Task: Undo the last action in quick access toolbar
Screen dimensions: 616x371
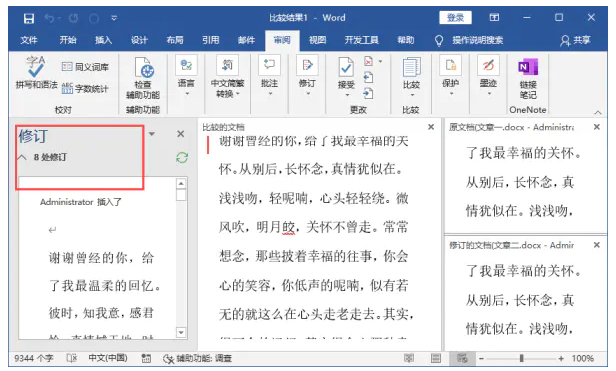Action: [49, 18]
